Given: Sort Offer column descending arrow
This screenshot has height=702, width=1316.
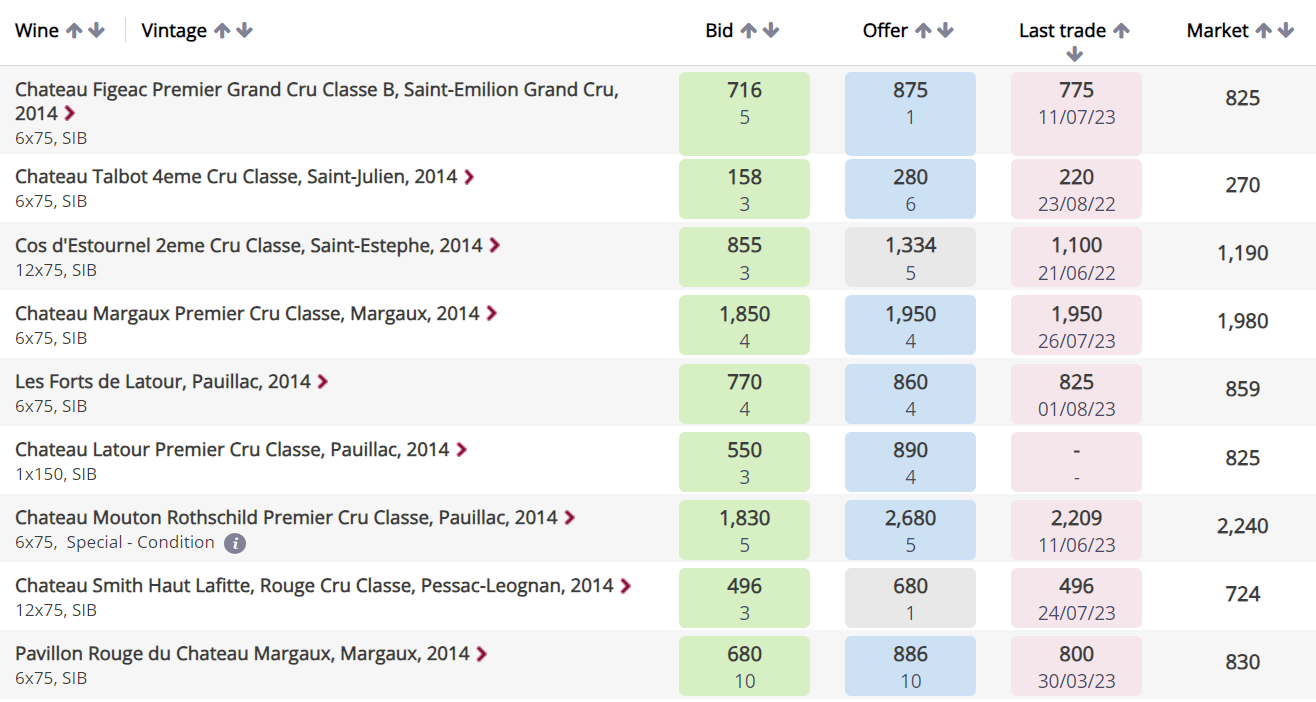Looking at the screenshot, I should click(945, 31).
